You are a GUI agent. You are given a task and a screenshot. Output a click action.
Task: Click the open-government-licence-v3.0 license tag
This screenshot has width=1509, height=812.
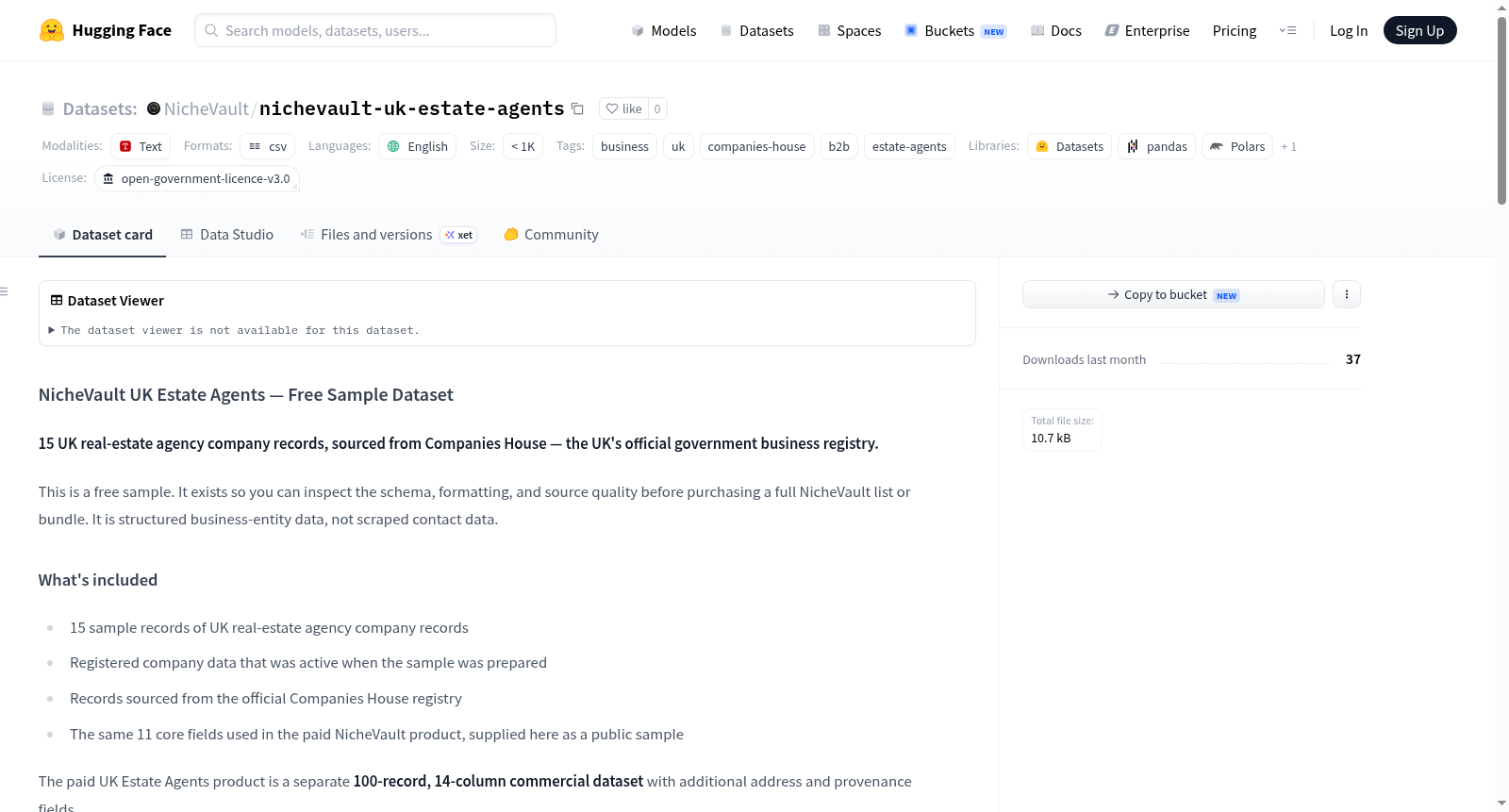click(x=197, y=178)
